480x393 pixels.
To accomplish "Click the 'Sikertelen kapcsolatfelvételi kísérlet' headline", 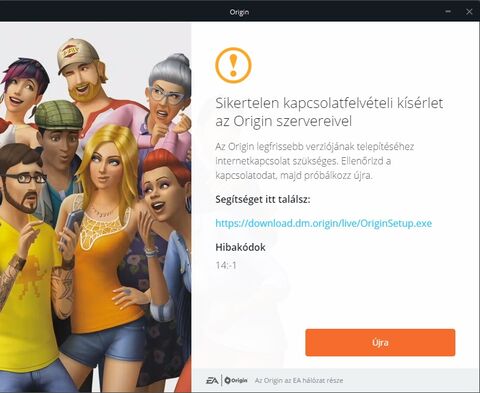I will 329,112.
